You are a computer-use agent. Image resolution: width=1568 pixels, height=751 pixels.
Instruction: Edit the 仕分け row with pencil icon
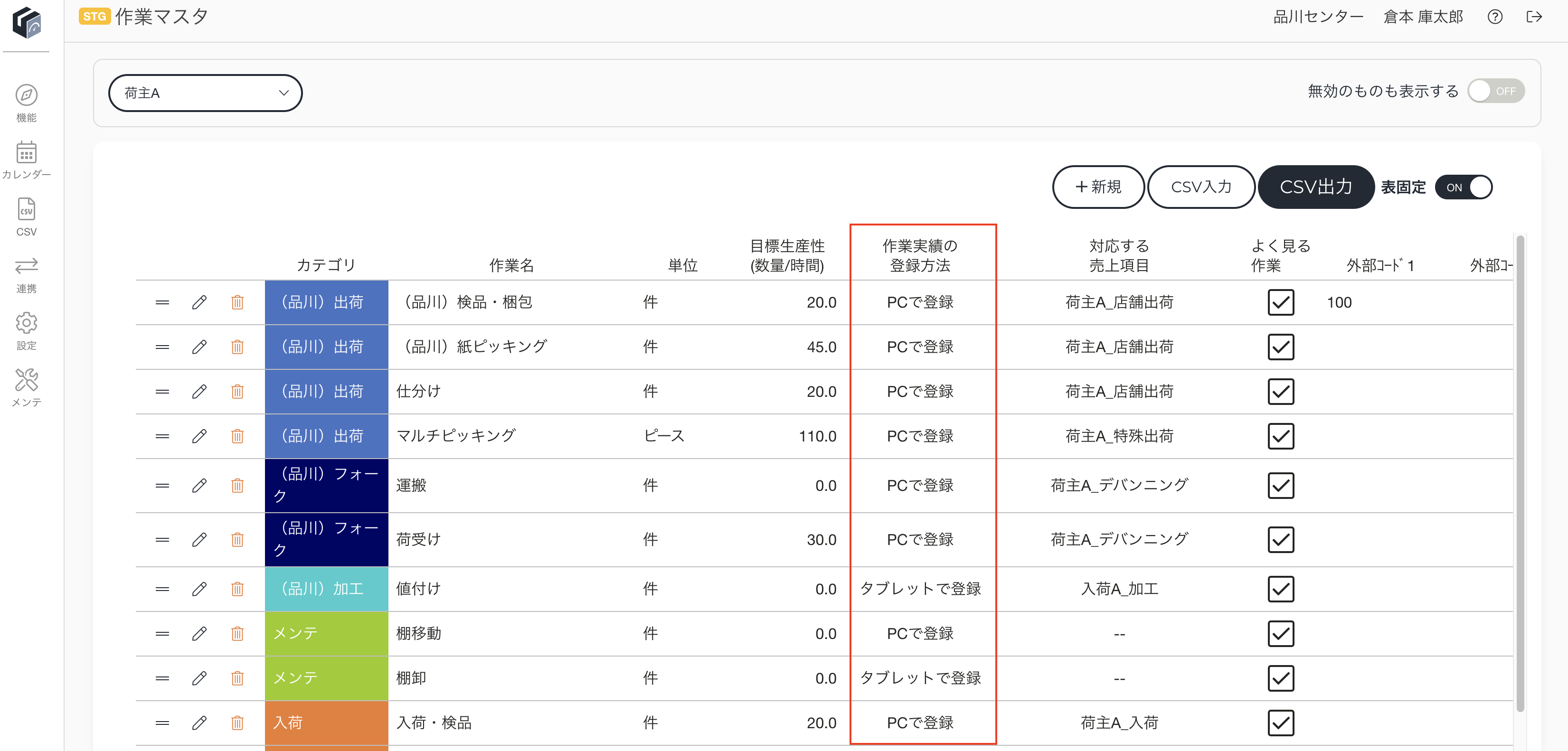199,391
